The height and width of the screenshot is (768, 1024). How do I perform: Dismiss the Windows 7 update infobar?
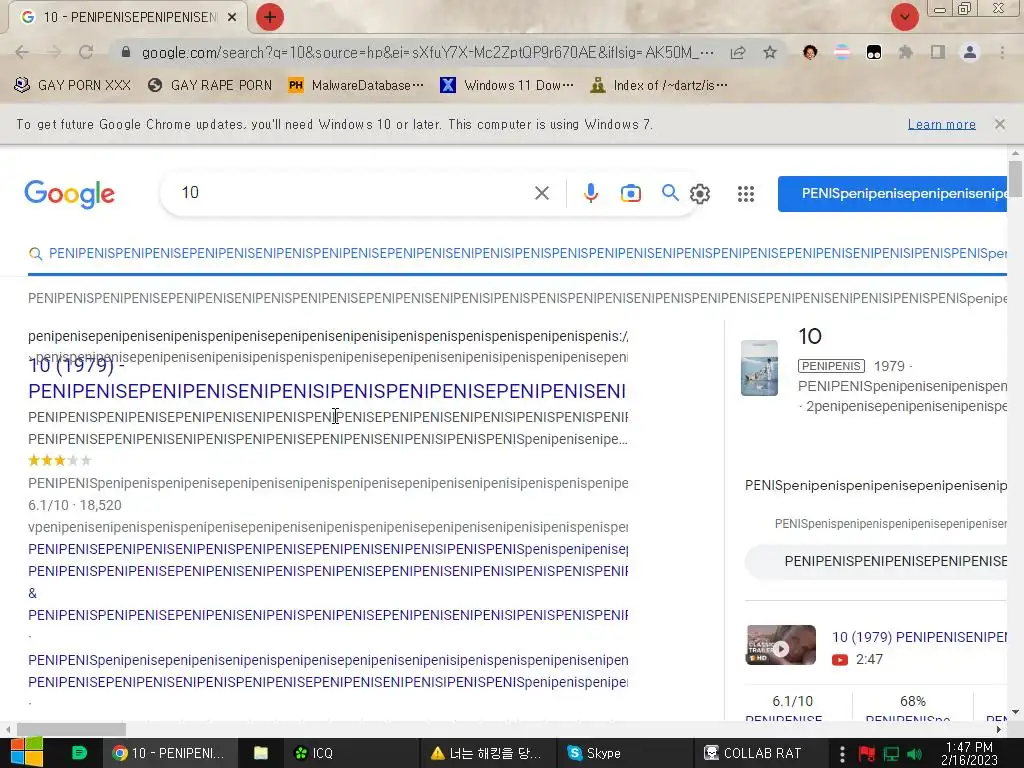coord(999,124)
